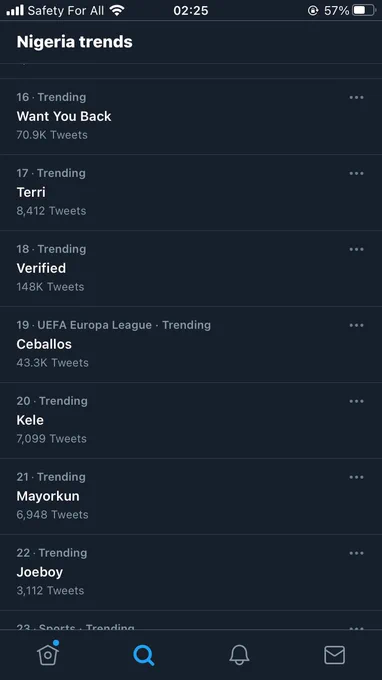This screenshot has width=382, height=680.
Task: View the Joeboy trend tweets
Action: 191,572
